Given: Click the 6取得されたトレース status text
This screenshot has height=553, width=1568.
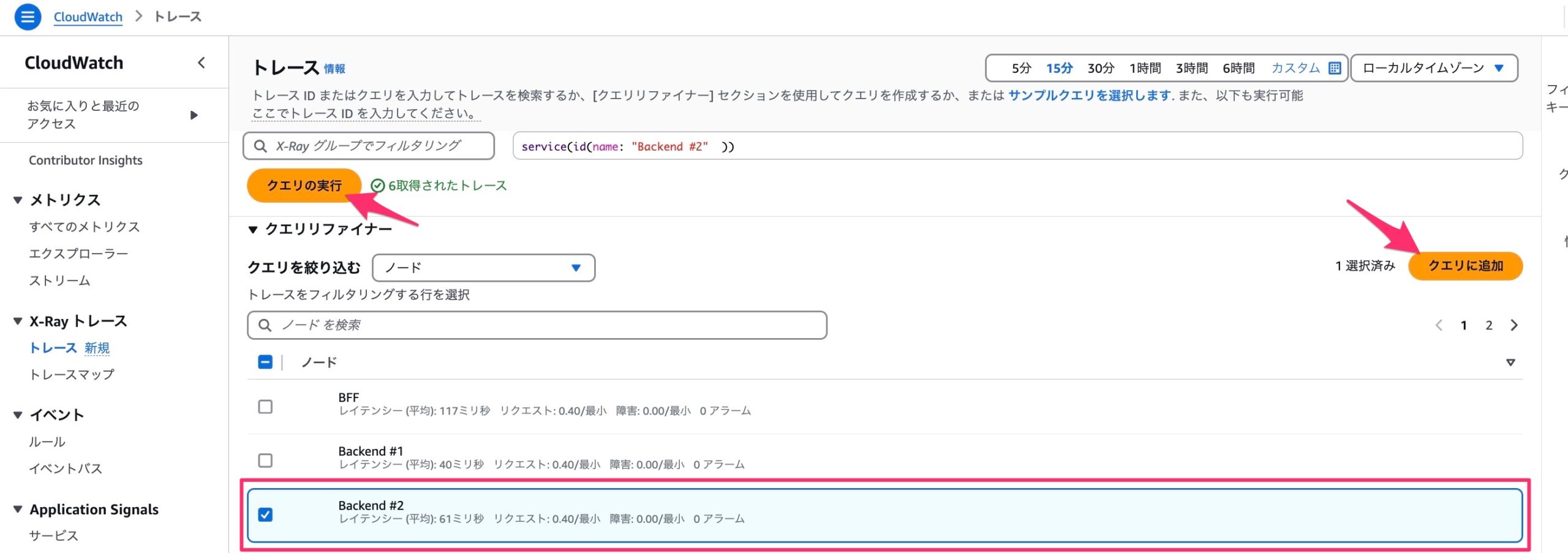Looking at the screenshot, I should pos(447,186).
